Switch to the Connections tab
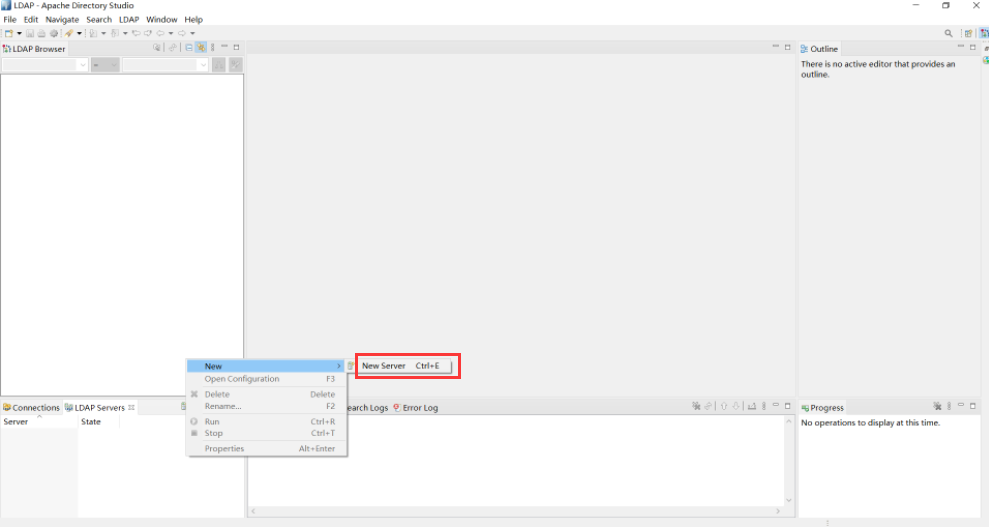 [31, 408]
